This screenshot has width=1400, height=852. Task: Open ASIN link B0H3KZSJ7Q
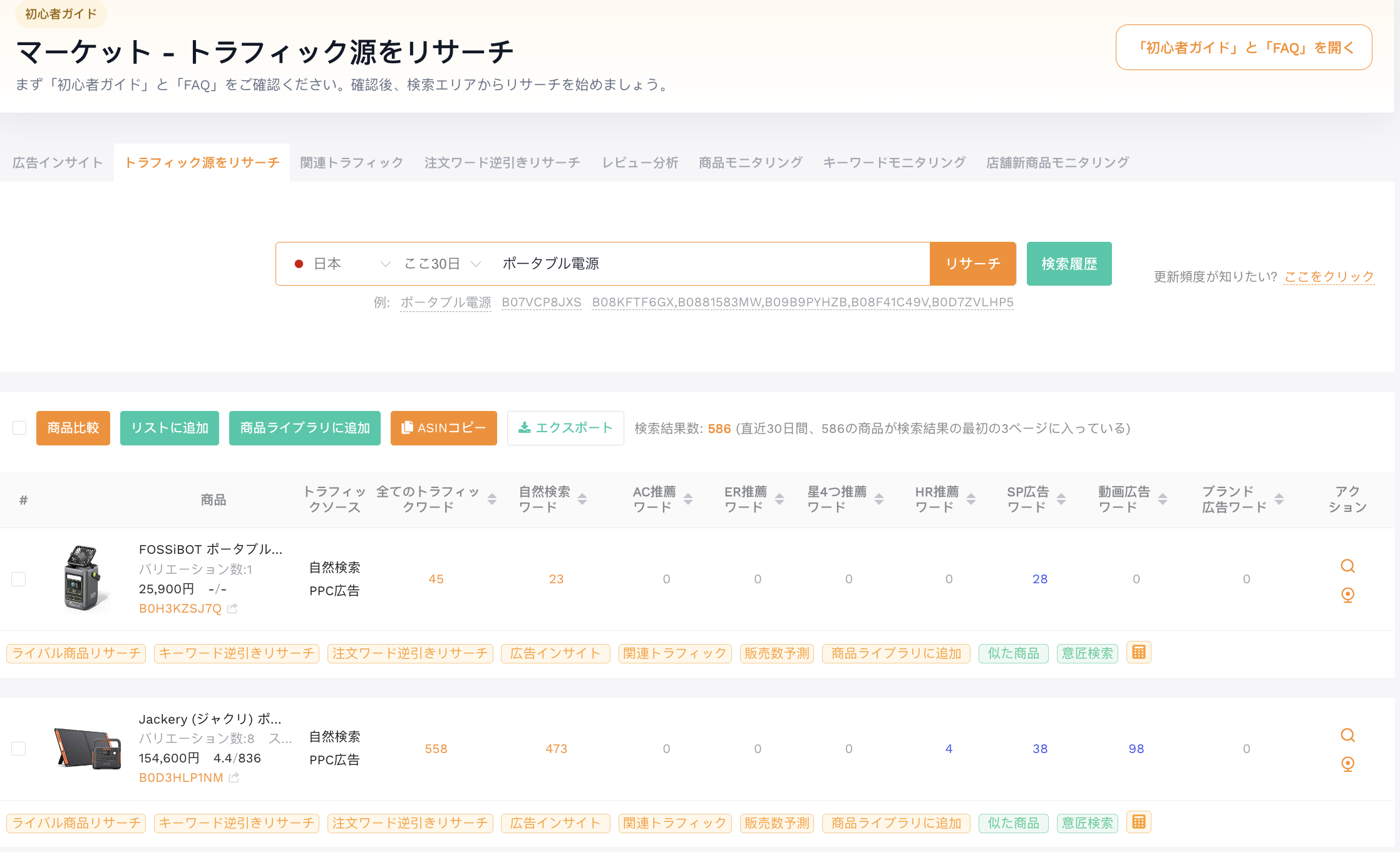180,608
